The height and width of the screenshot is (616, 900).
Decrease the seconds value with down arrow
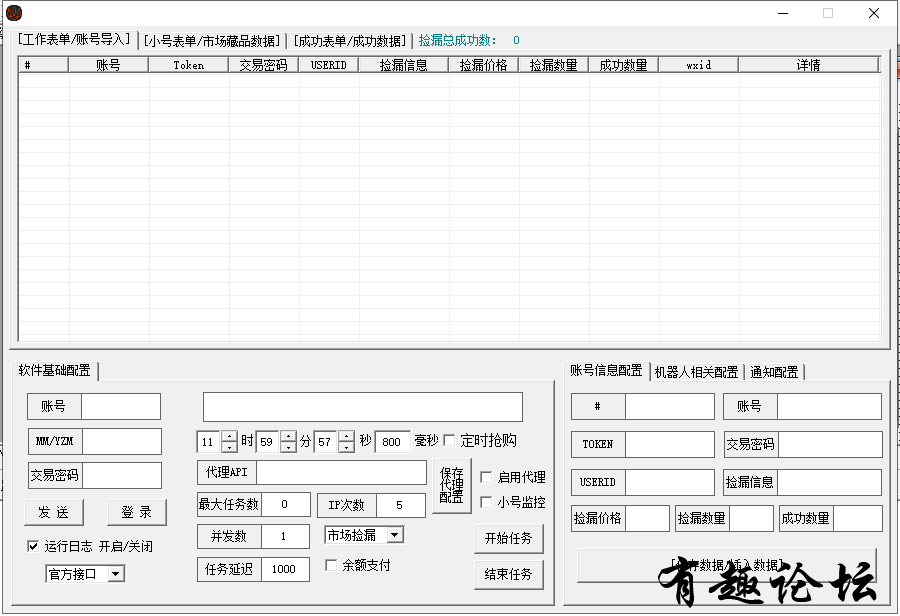[x=347, y=447]
